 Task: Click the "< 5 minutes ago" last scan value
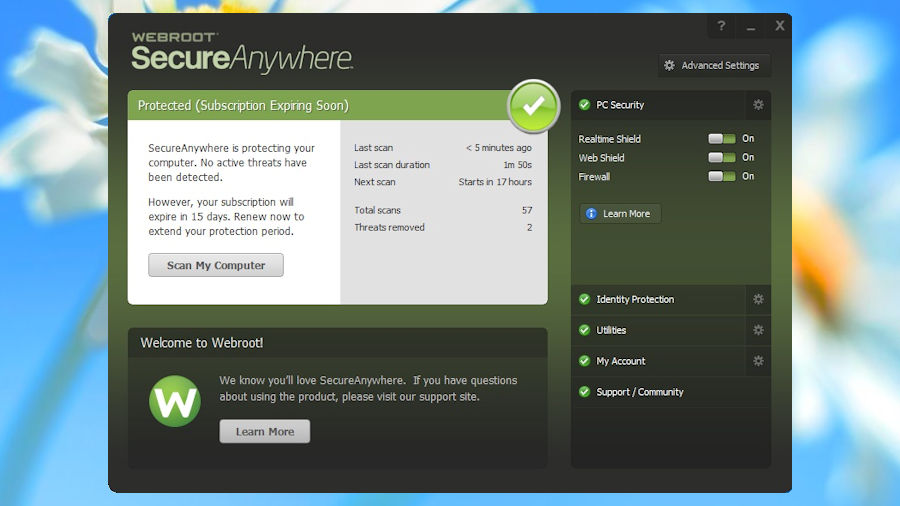tap(499, 148)
